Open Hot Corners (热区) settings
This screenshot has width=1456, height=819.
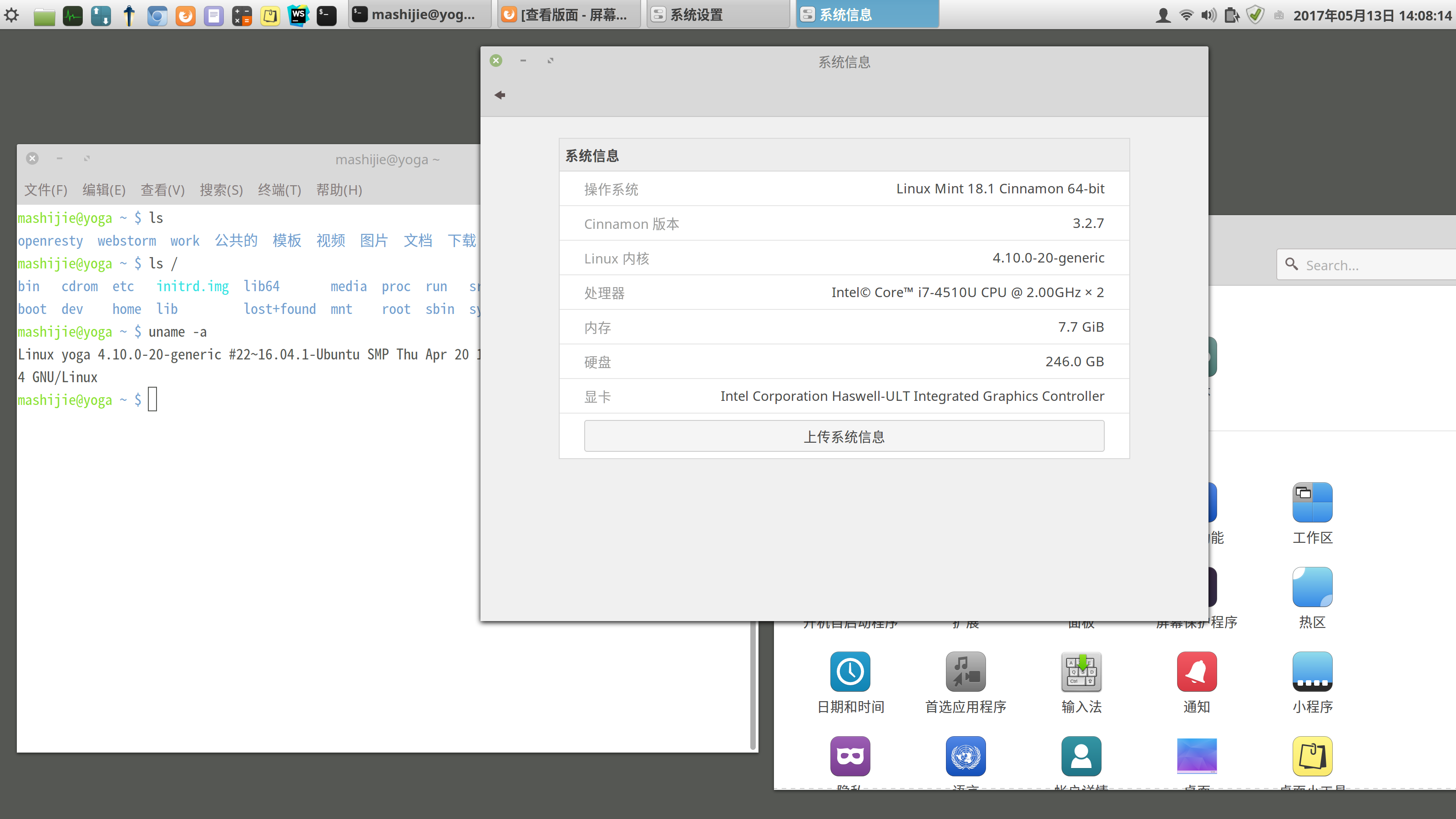pyautogui.click(x=1312, y=598)
